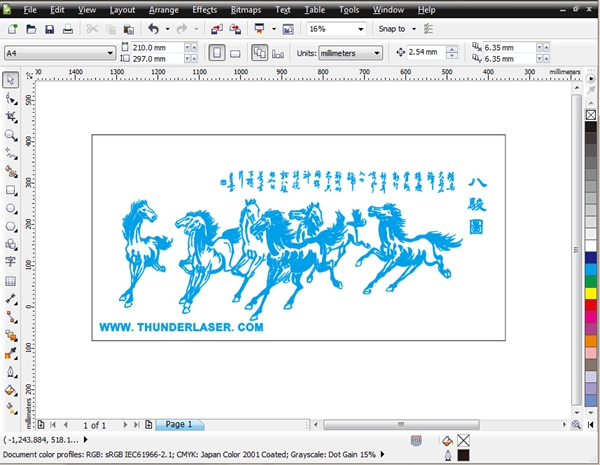Expand the Snap to dropdown
The width and height of the screenshot is (600, 465).
[x=414, y=29]
